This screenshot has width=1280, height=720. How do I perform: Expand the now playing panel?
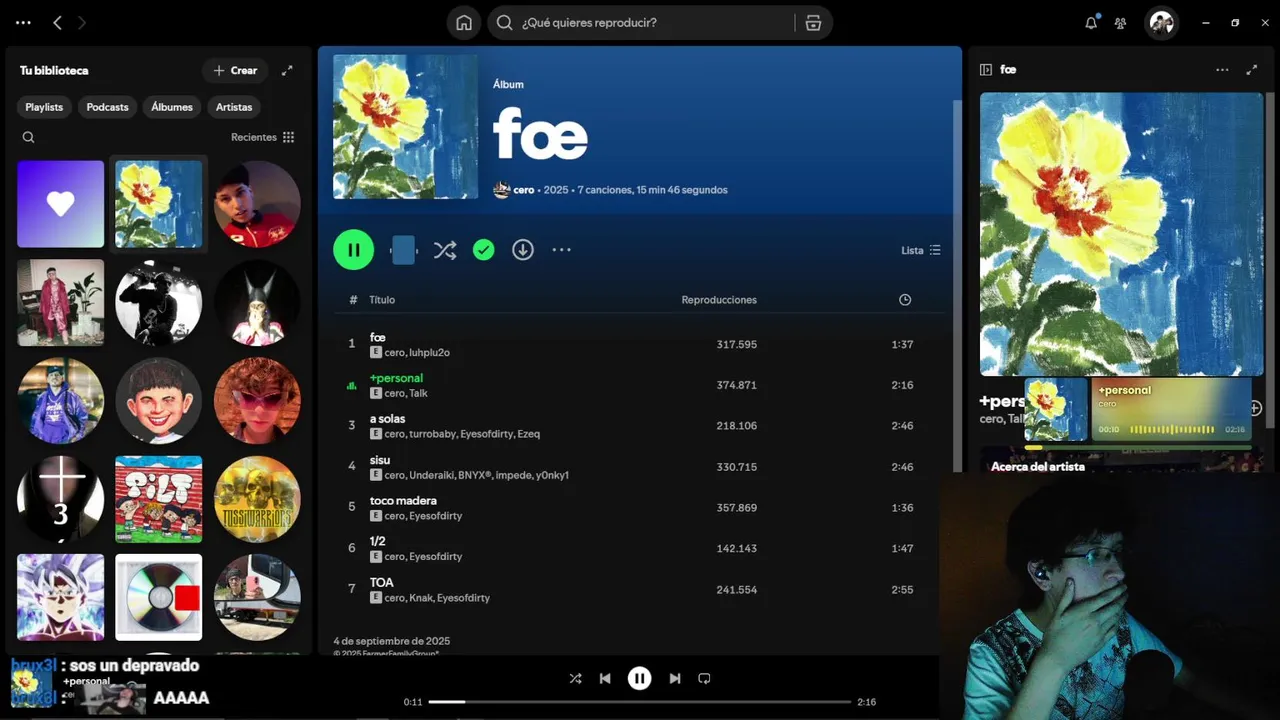click(1251, 70)
